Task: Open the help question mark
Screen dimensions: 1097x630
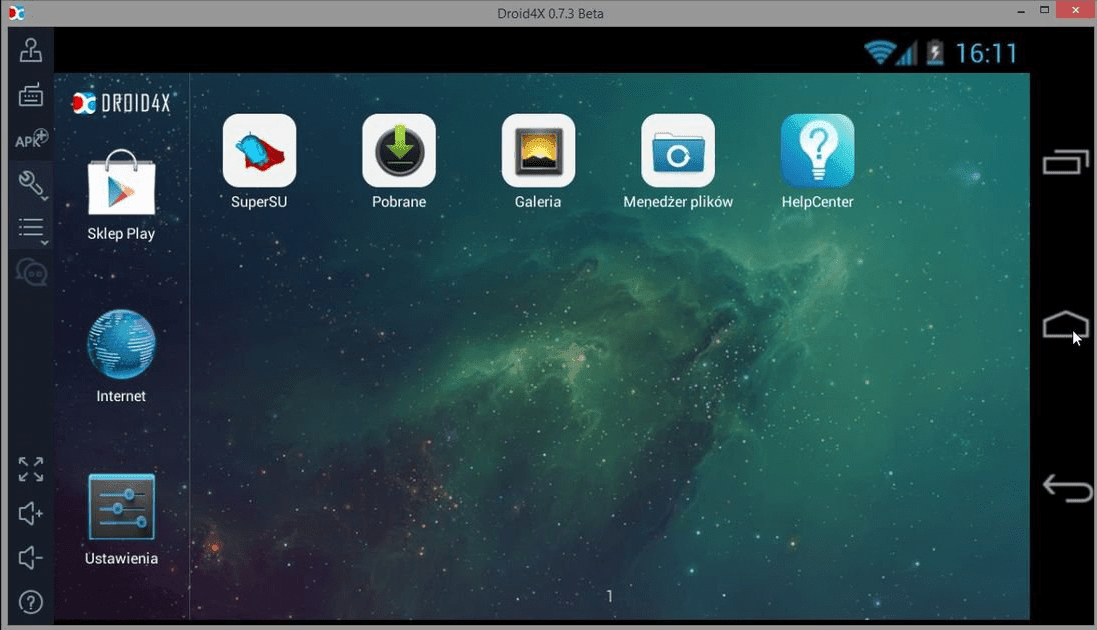Action: [x=31, y=603]
